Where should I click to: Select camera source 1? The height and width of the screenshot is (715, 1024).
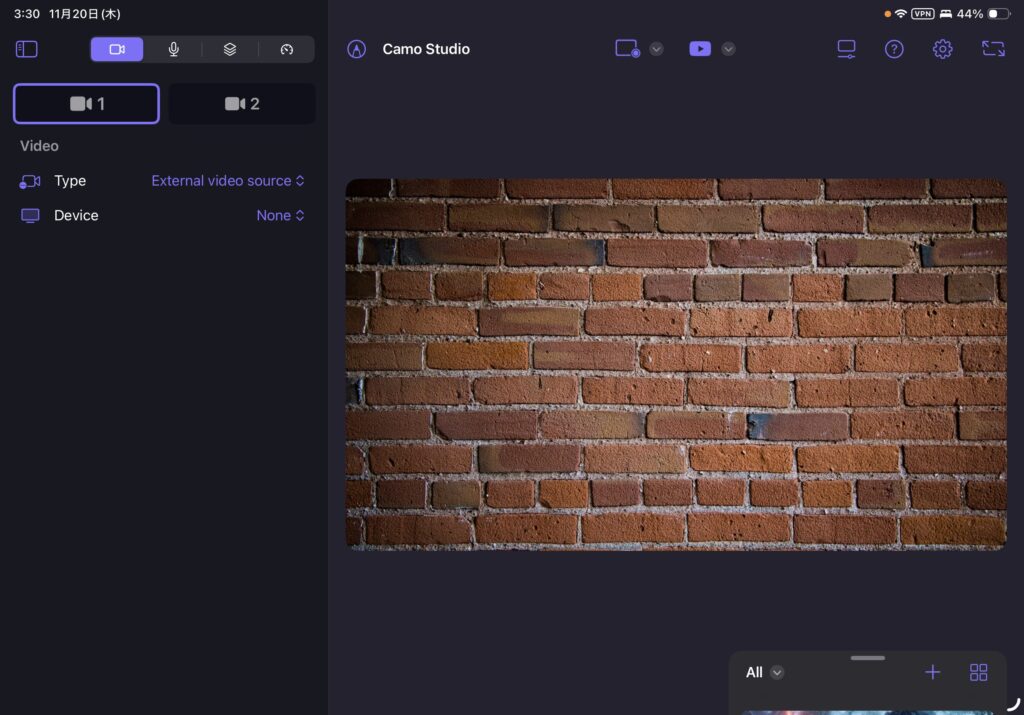point(86,104)
